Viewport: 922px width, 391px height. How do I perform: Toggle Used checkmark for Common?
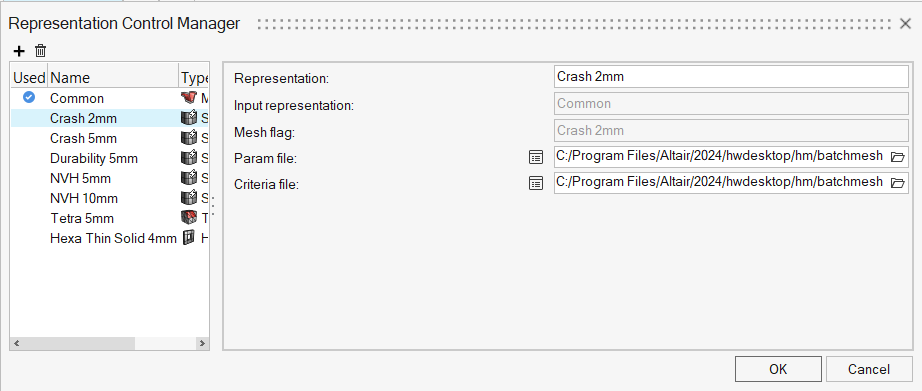tap(29, 98)
